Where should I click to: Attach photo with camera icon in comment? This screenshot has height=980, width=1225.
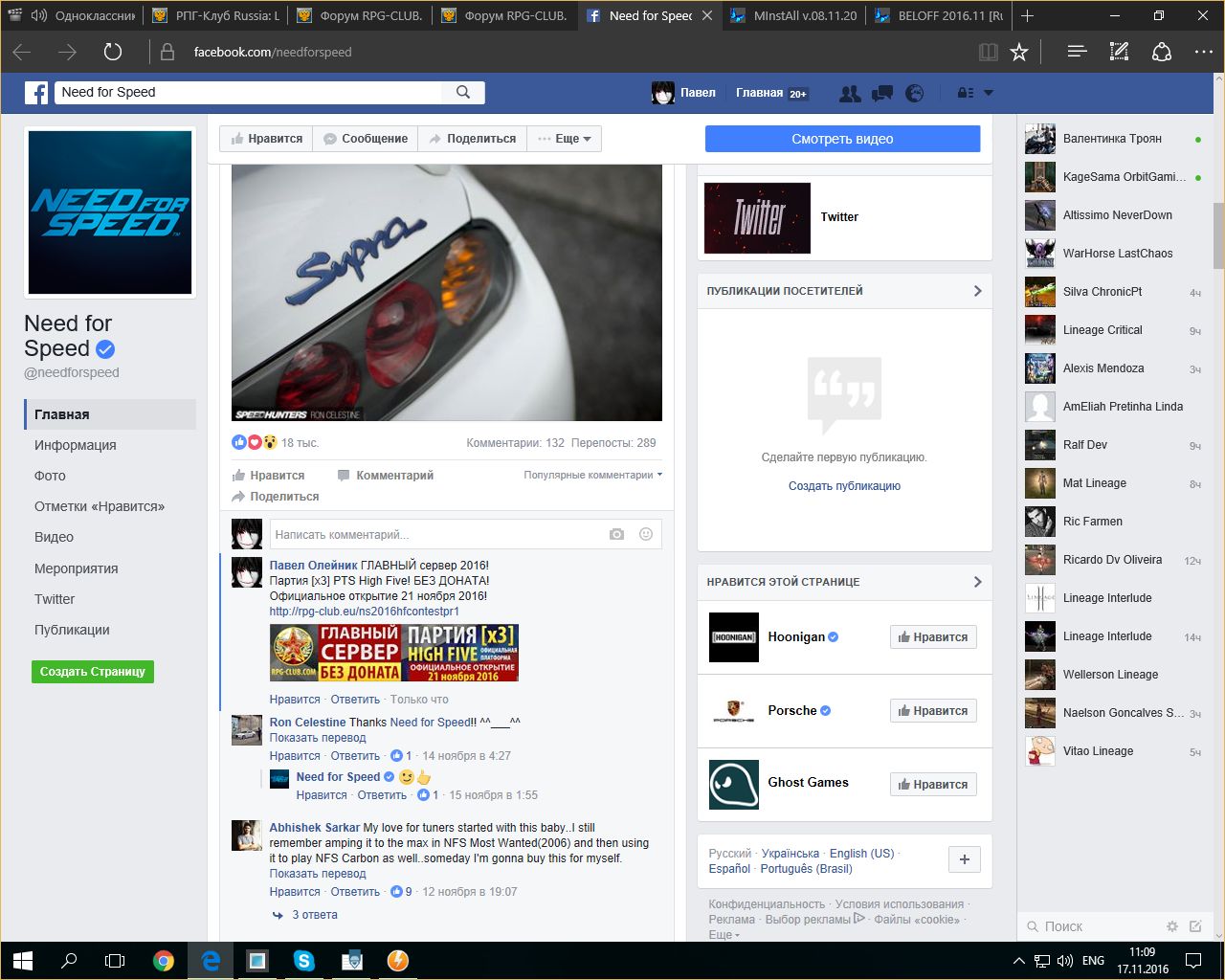[616, 534]
